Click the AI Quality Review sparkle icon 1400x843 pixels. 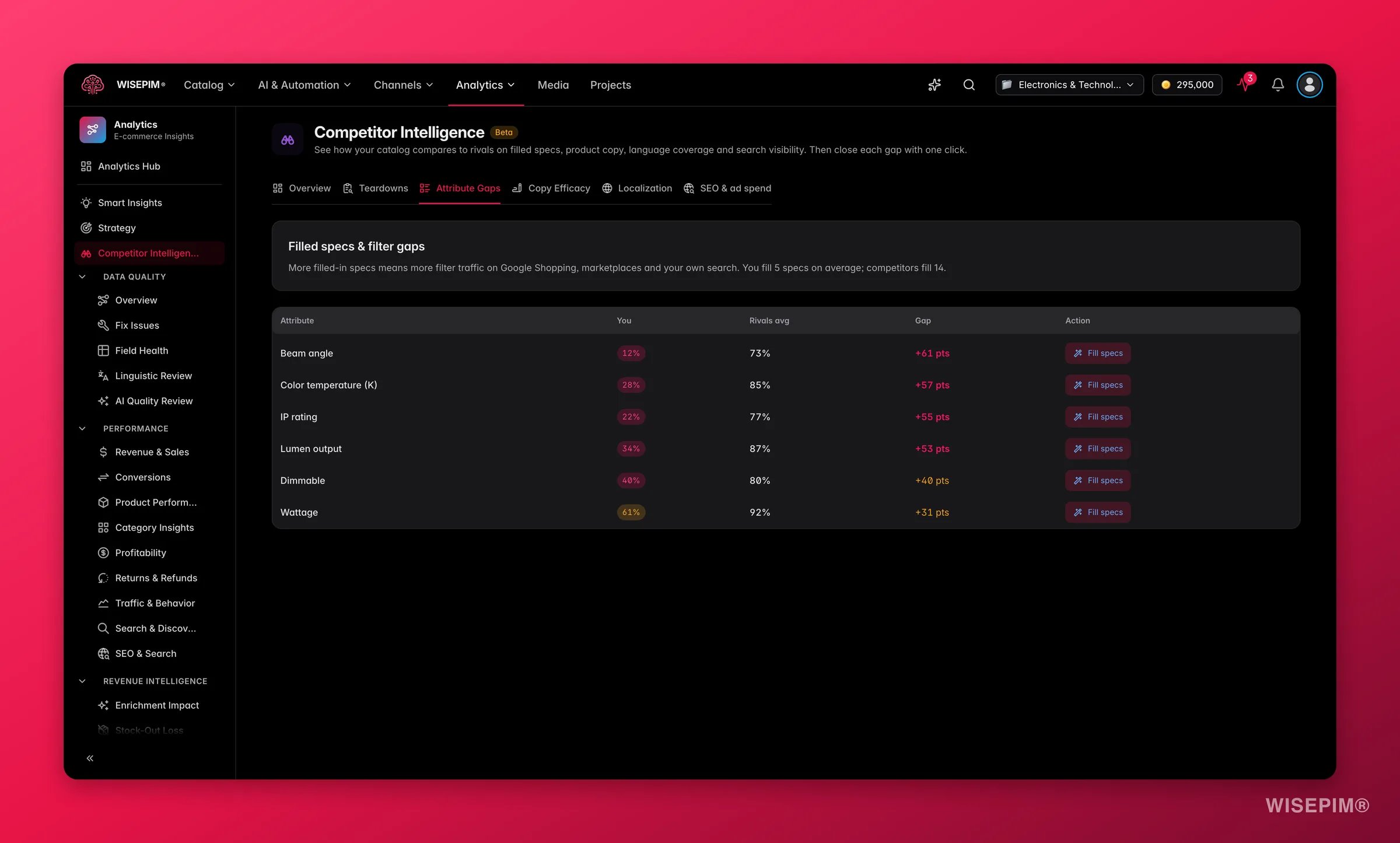pos(103,401)
